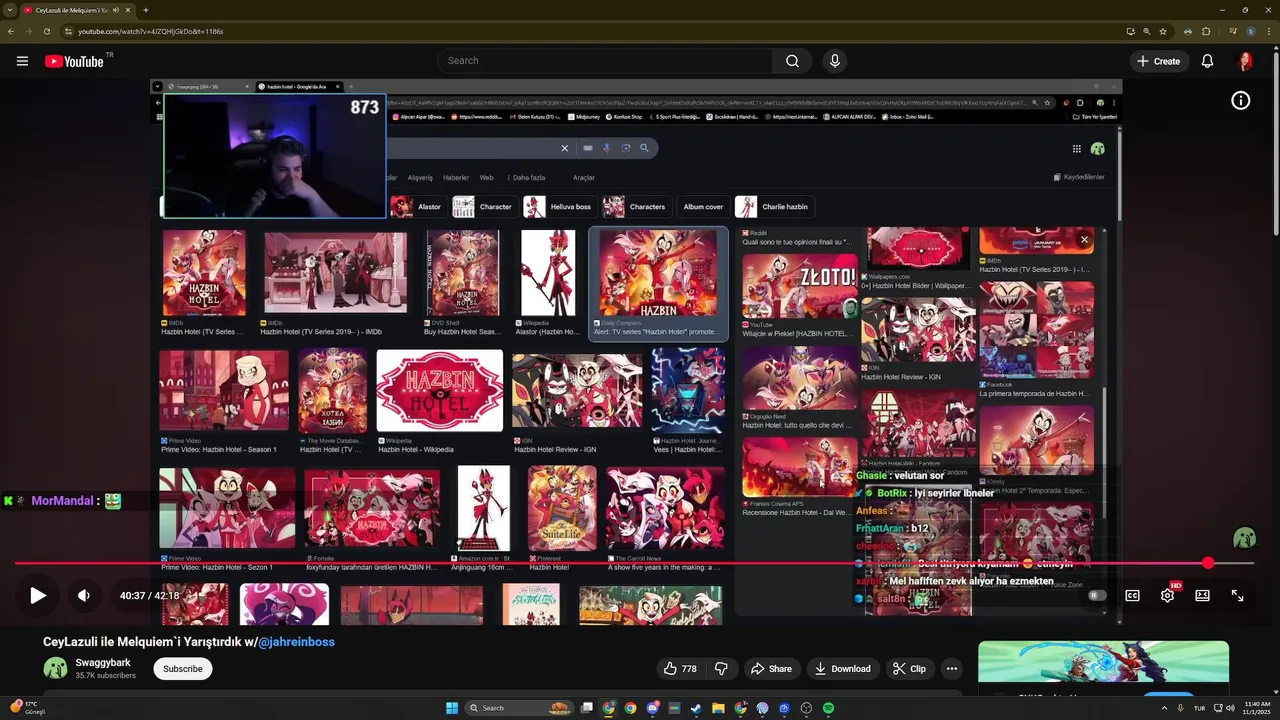1280x720 pixels.
Task: Open the system volume tray icon
Action: click(1229, 708)
